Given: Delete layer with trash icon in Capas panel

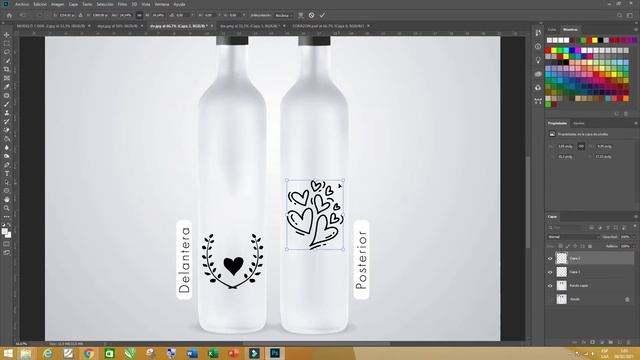Looking at the screenshot, I should 629,342.
